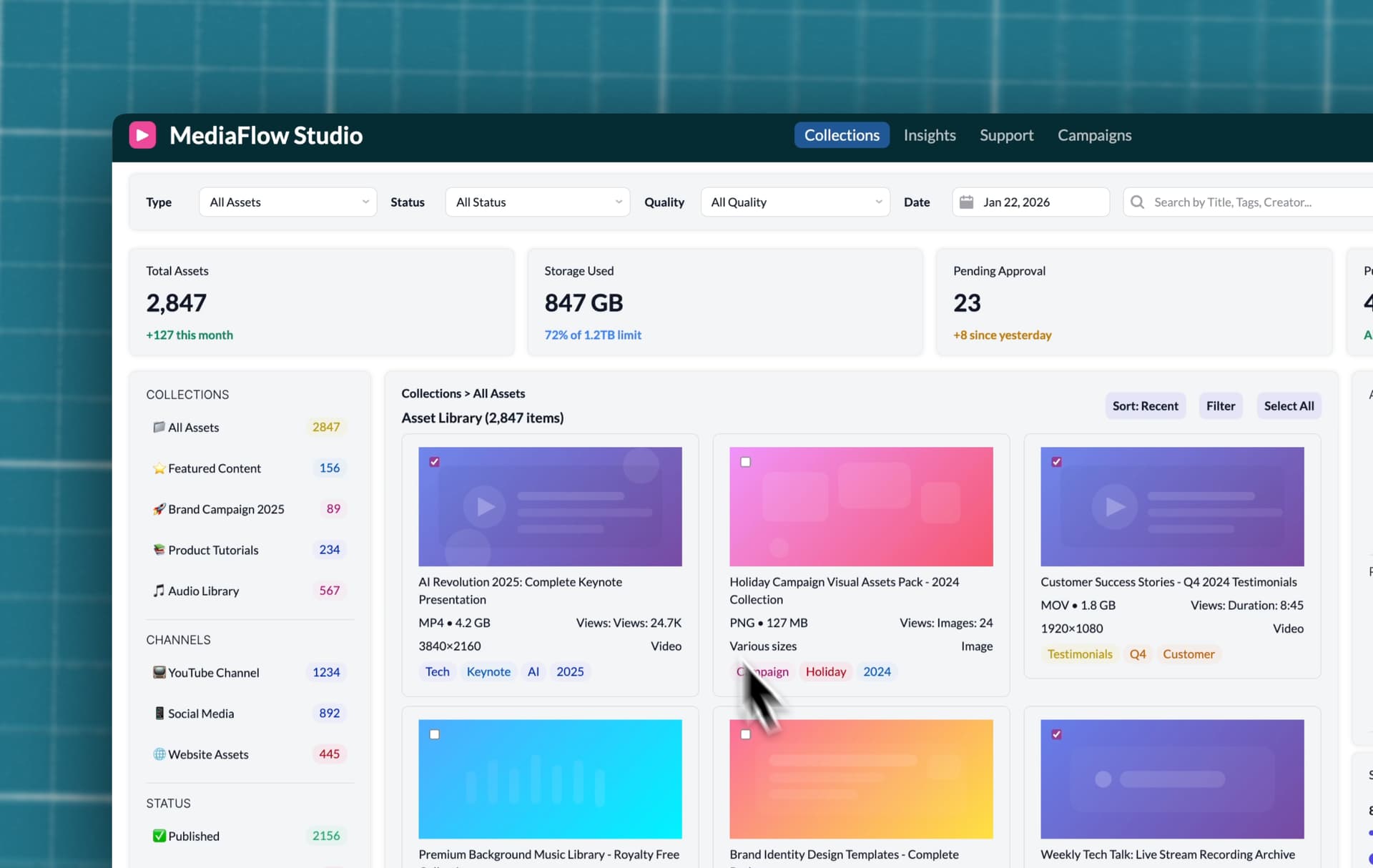
Task: Click the MediaFlow Studio play logo icon
Action: point(142,135)
